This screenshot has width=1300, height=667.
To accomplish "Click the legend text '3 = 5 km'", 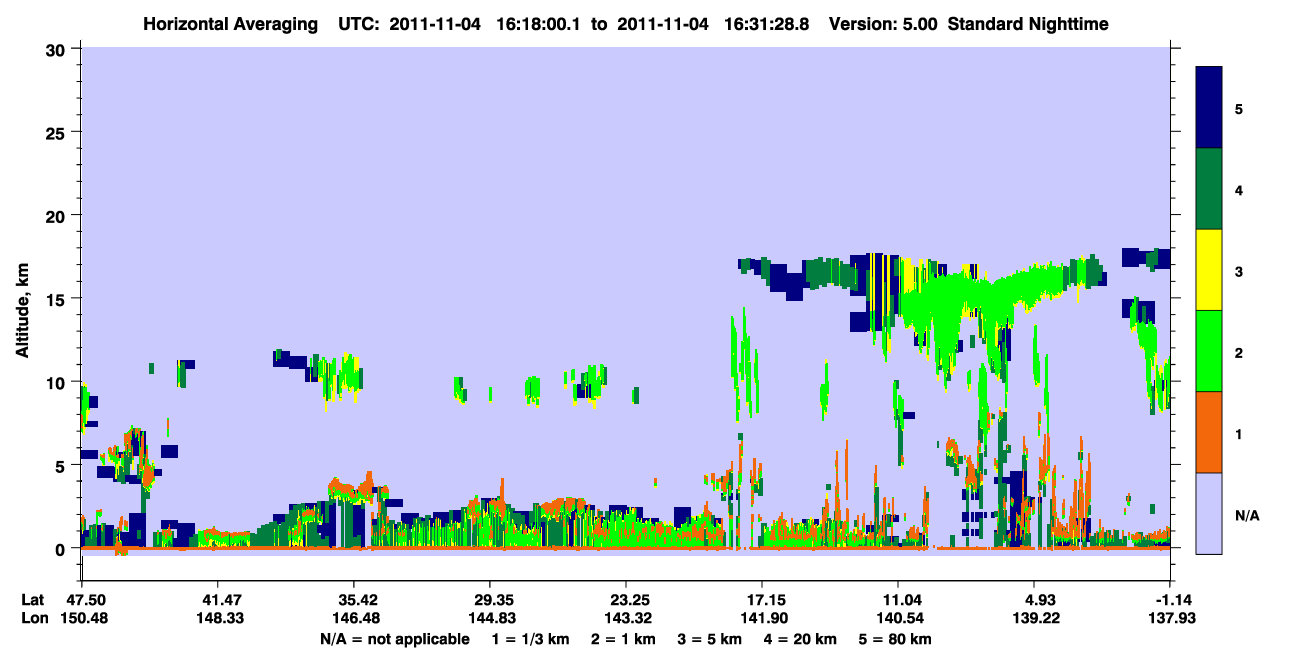I will click(710, 639).
